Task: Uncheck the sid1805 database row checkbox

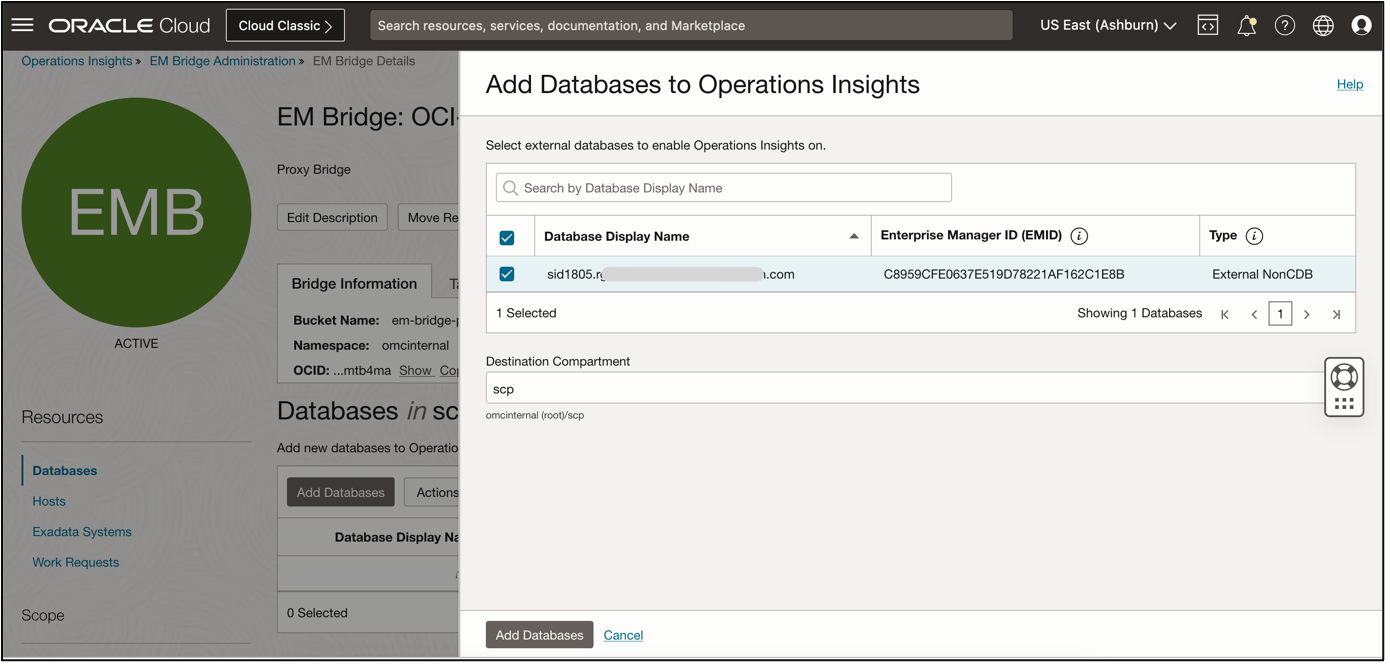Action: [x=507, y=274]
